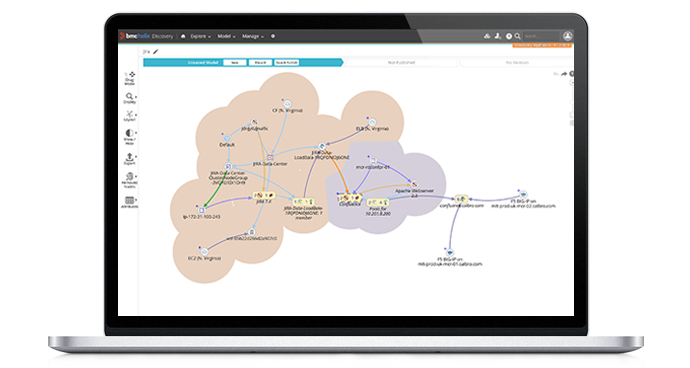Click the orange Discovery appliance banner
Screen dimensions: 690x368
pos(542,45)
